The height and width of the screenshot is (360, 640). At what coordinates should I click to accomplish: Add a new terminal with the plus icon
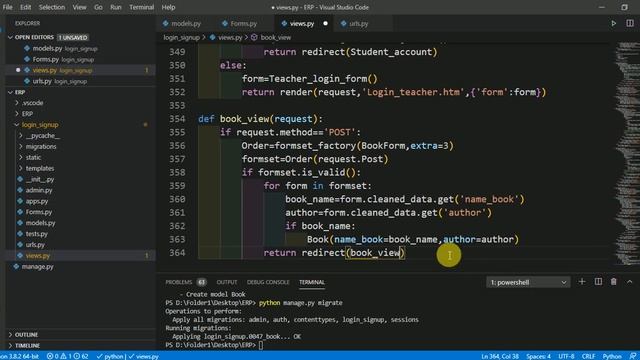(x=582, y=282)
